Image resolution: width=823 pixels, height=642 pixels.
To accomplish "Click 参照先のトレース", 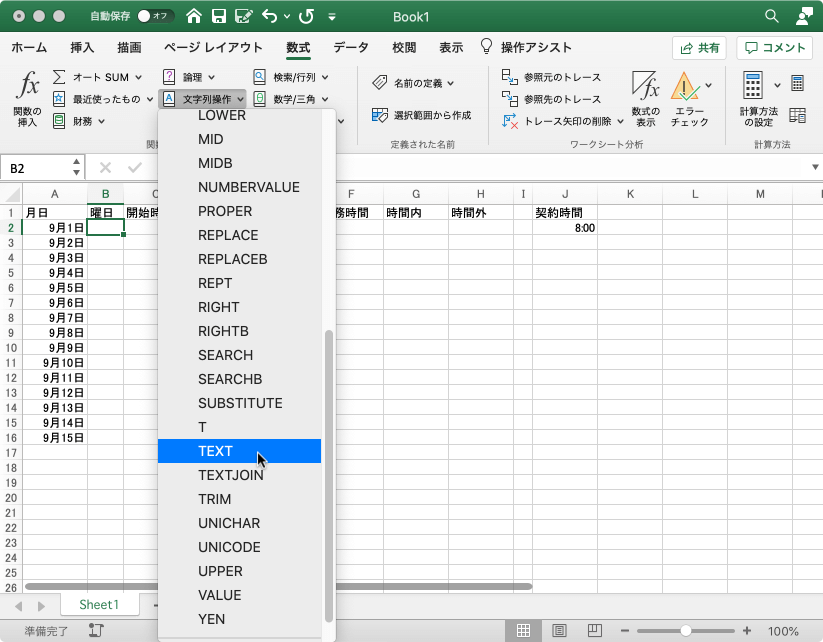I will [x=552, y=99].
